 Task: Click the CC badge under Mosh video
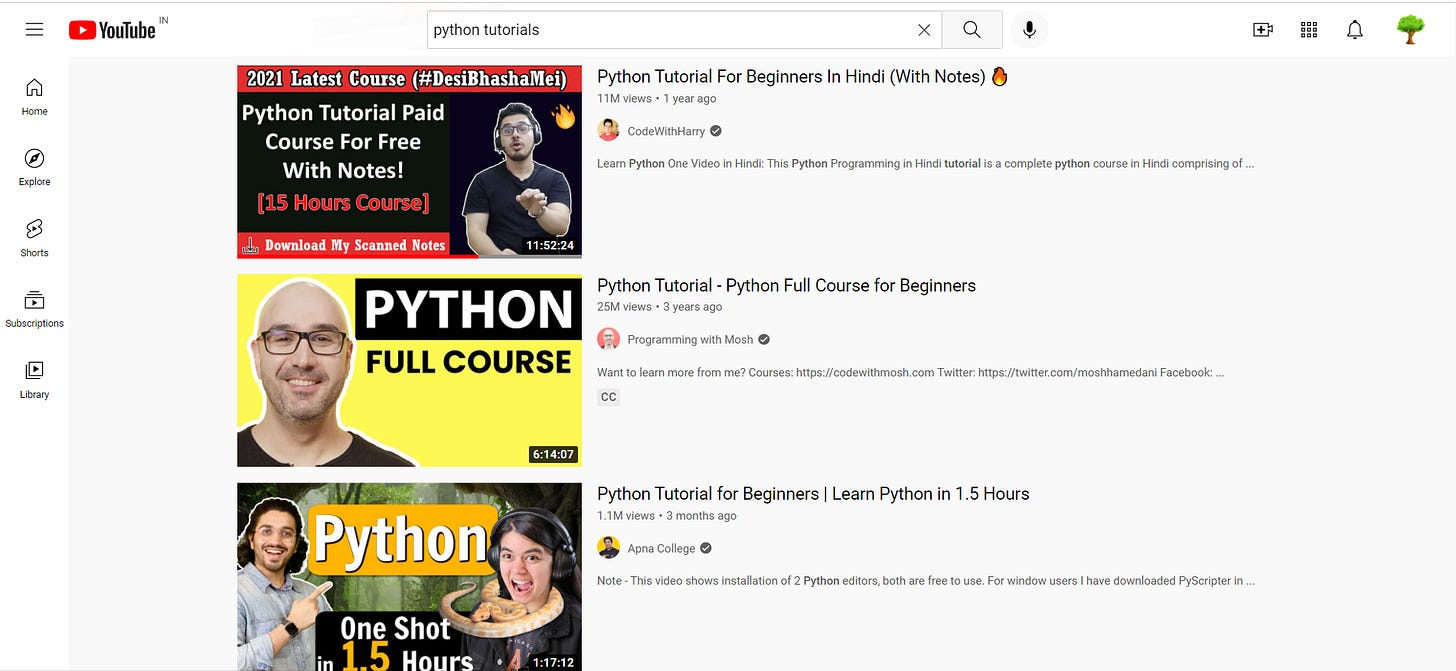608,397
